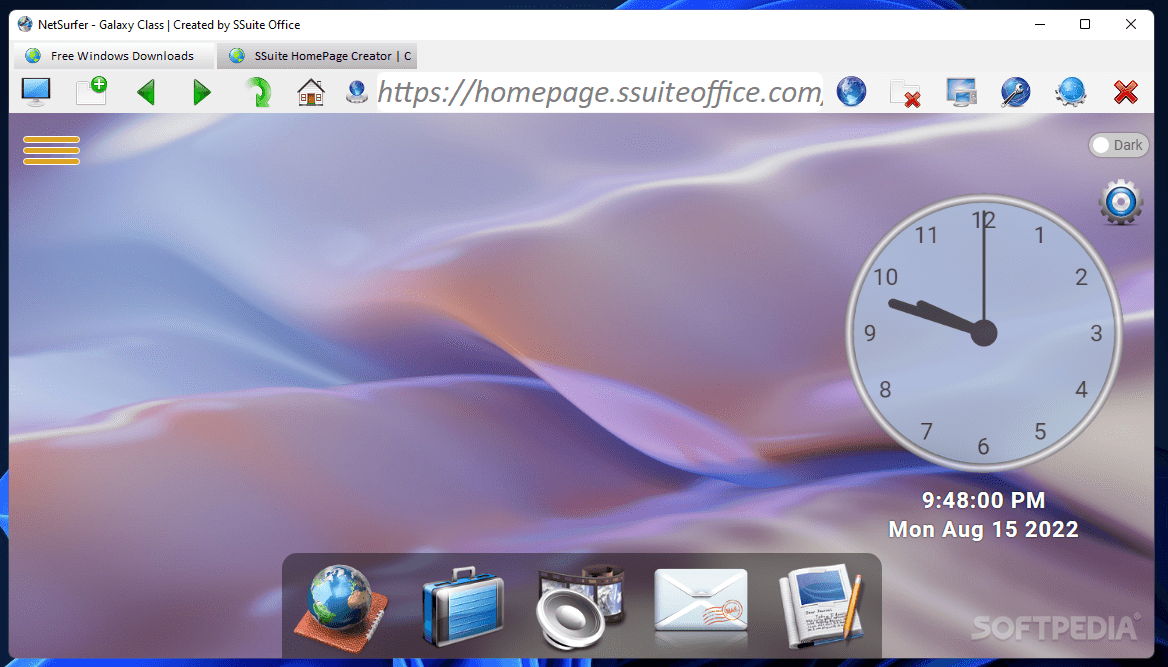This screenshot has height=667, width=1168.
Task: Switch to SSuite HomePage Creator tab
Action: (x=317, y=56)
